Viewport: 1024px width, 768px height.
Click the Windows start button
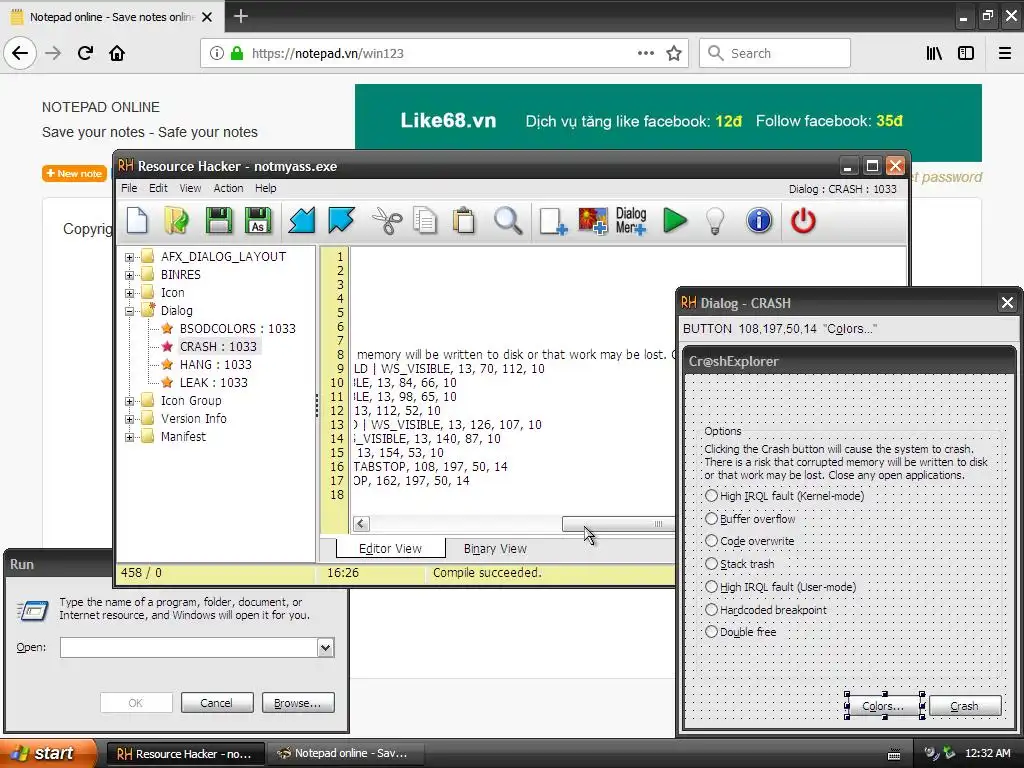(x=48, y=753)
